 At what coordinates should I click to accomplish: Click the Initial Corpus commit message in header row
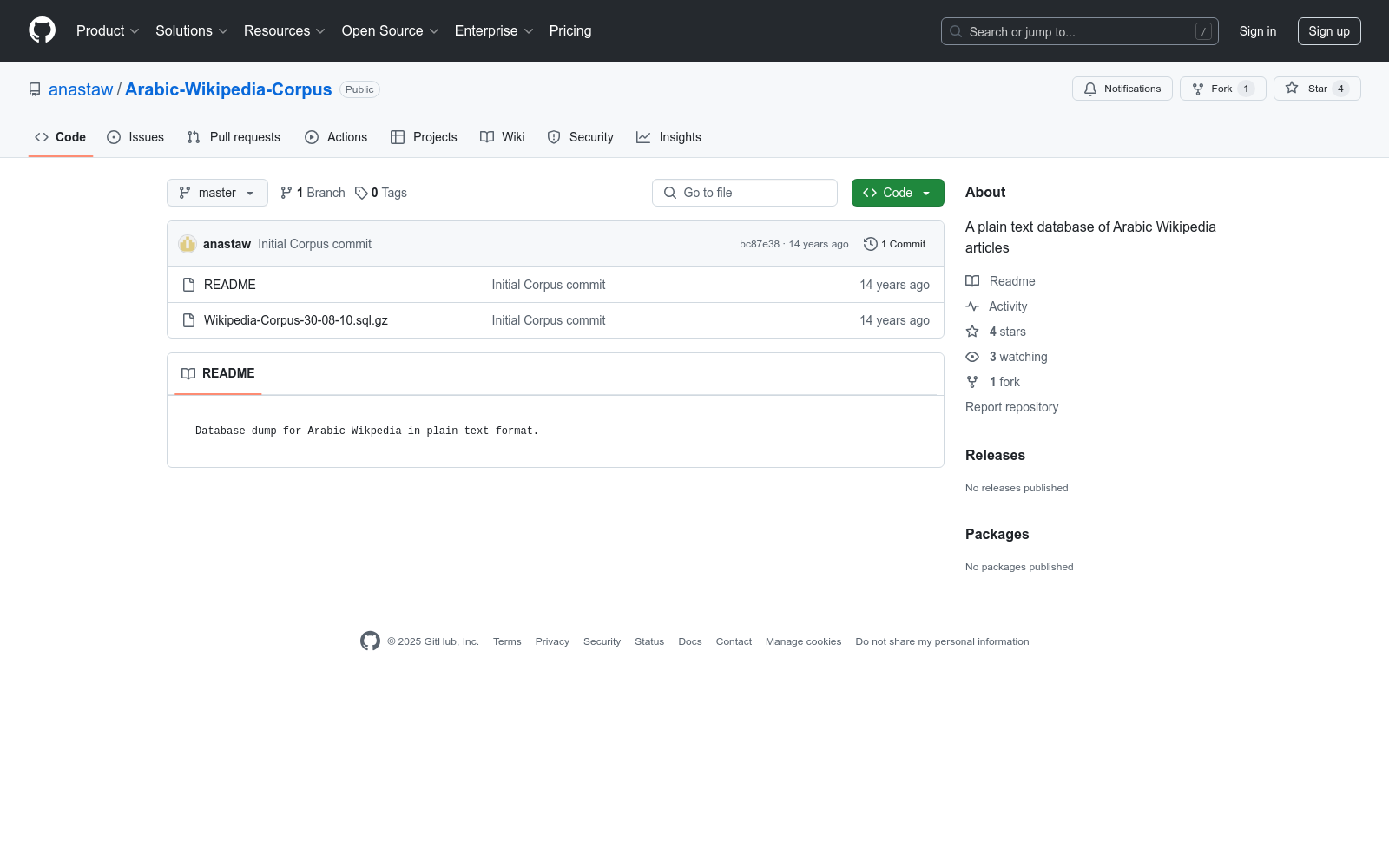point(314,244)
